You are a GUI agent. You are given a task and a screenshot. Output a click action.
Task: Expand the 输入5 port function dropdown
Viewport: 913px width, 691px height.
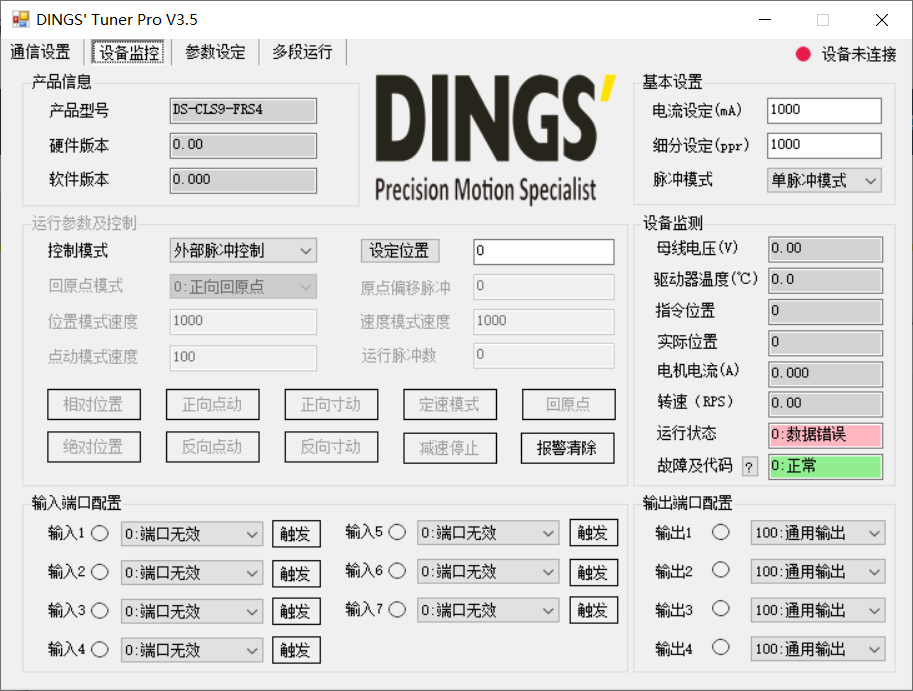[x=488, y=533]
